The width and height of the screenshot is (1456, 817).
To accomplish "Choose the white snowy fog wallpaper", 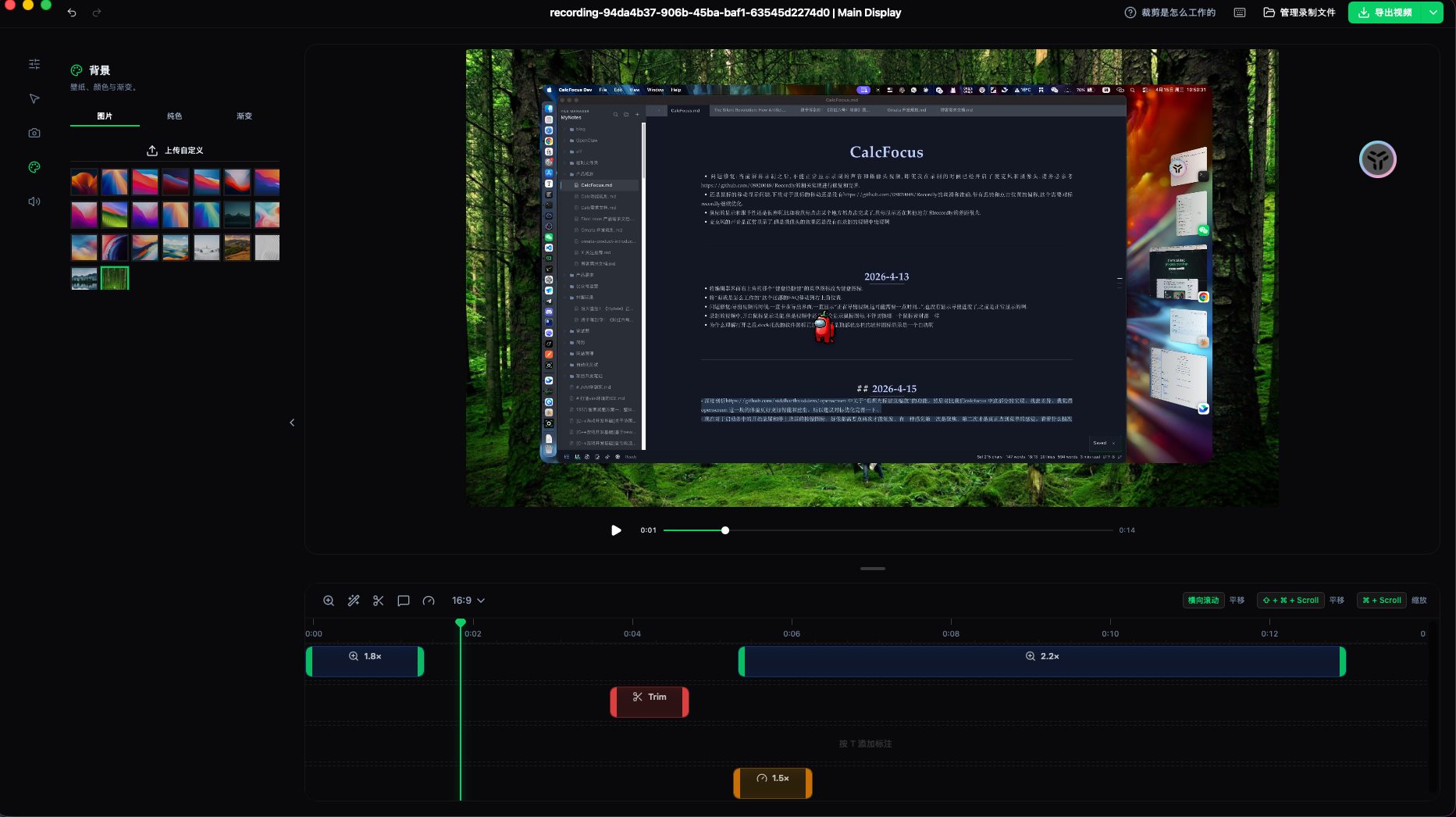I will click(206, 248).
